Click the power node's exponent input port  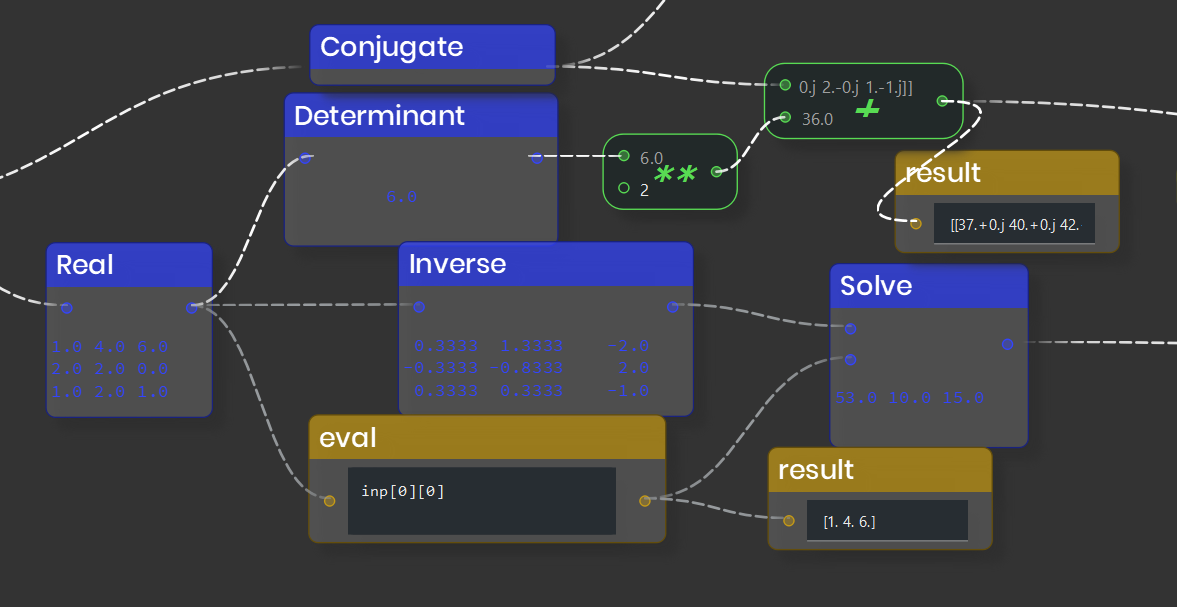click(624, 188)
